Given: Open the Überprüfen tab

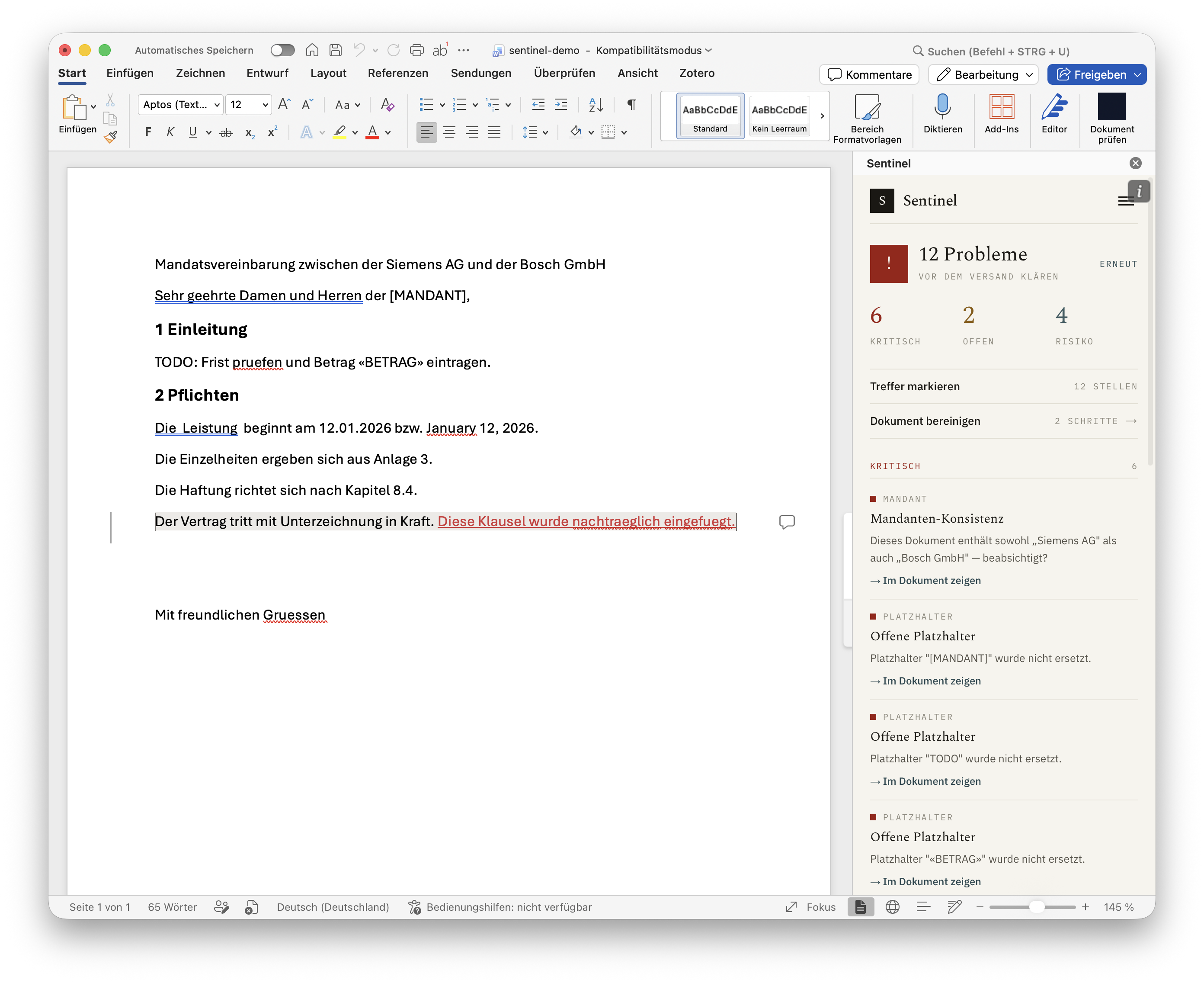Looking at the screenshot, I should tap(564, 73).
